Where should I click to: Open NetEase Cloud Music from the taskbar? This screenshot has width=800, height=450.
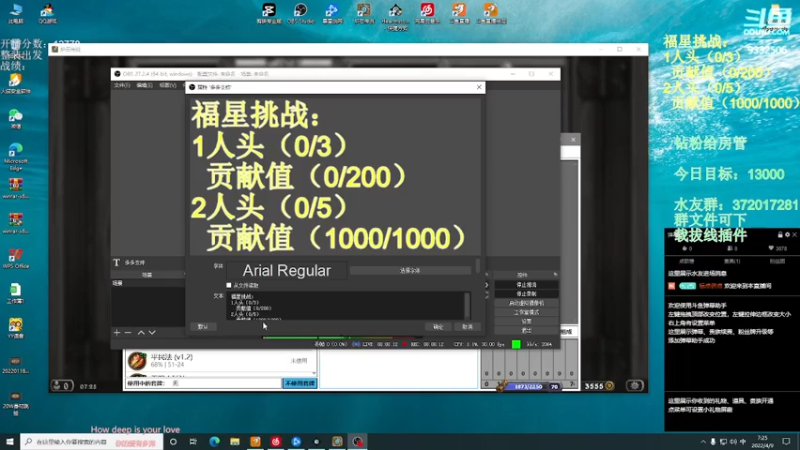coord(276,442)
